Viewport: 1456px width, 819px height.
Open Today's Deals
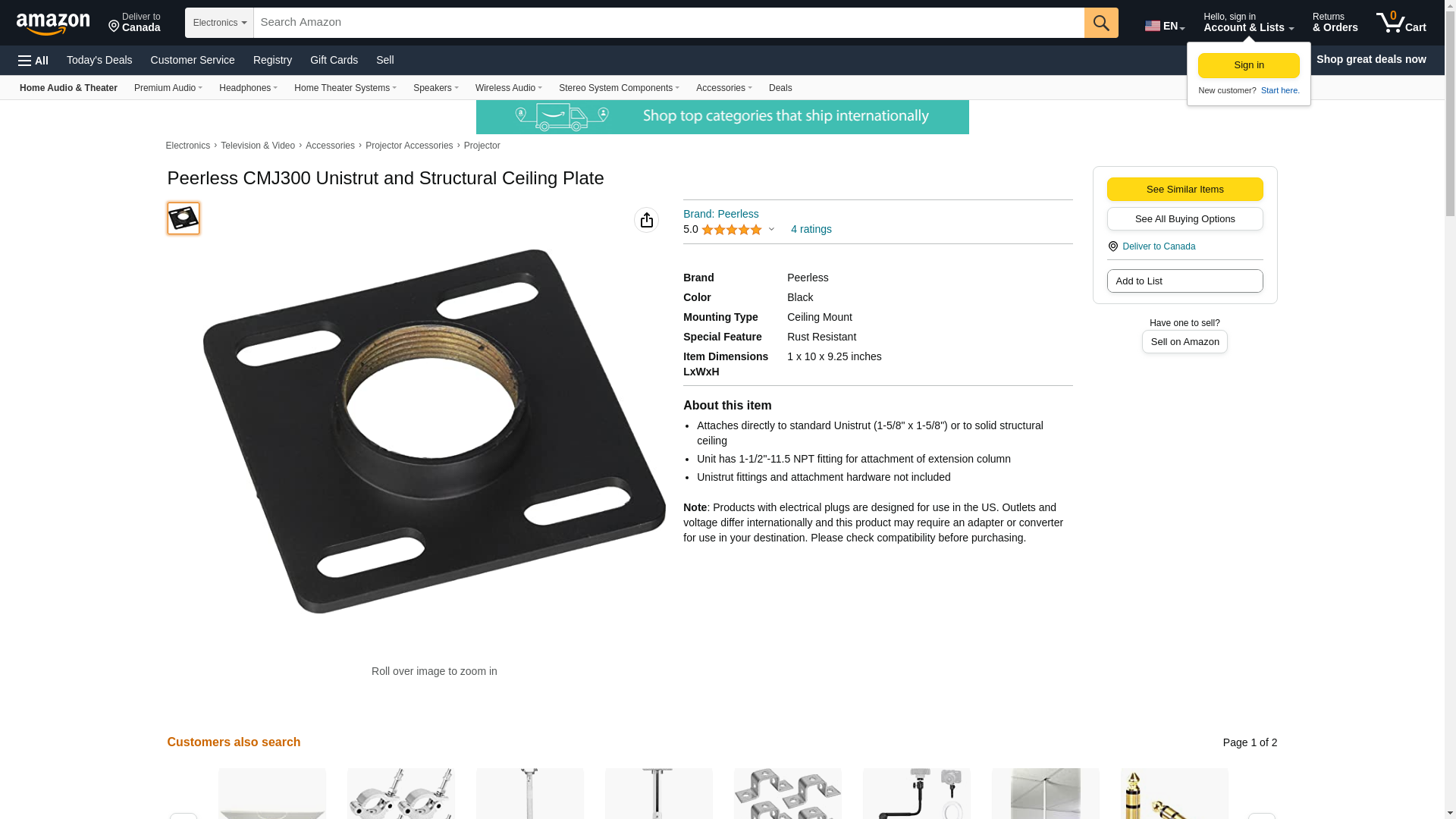[x=99, y=60]
